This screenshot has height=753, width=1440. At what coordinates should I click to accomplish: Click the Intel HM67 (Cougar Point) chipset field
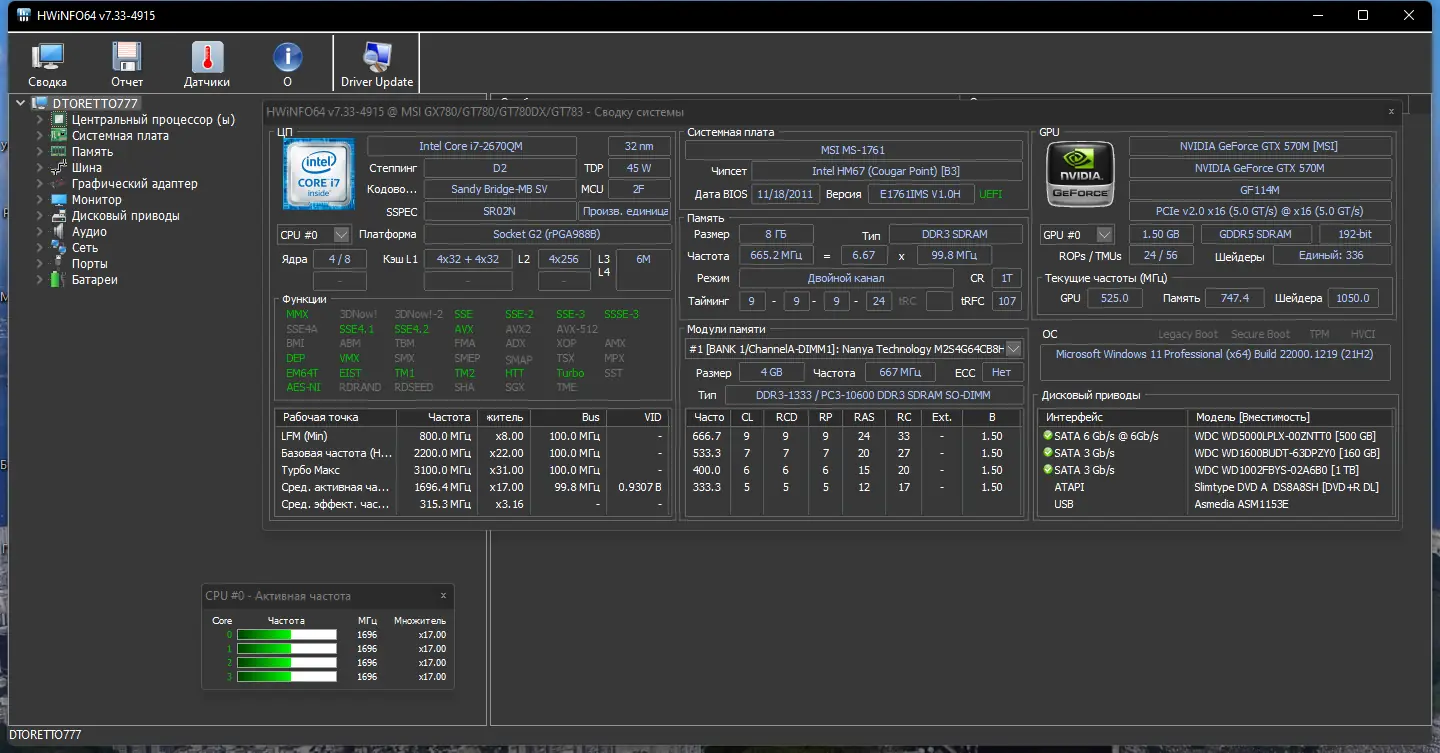pos(886,171)
